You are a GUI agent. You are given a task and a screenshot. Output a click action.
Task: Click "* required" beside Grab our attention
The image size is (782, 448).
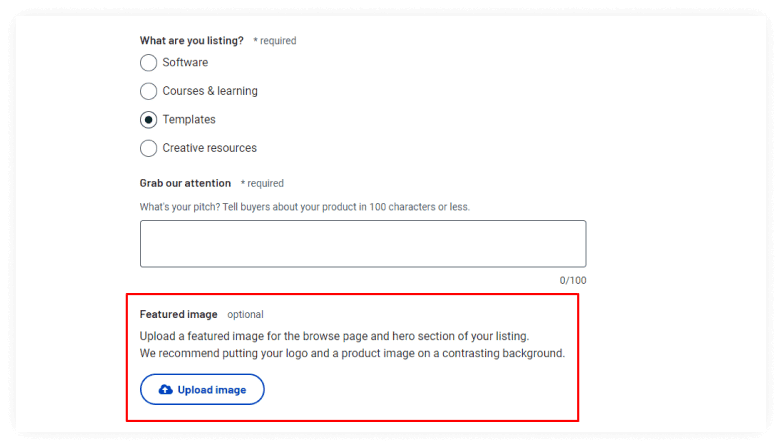[x=262, y=183]
